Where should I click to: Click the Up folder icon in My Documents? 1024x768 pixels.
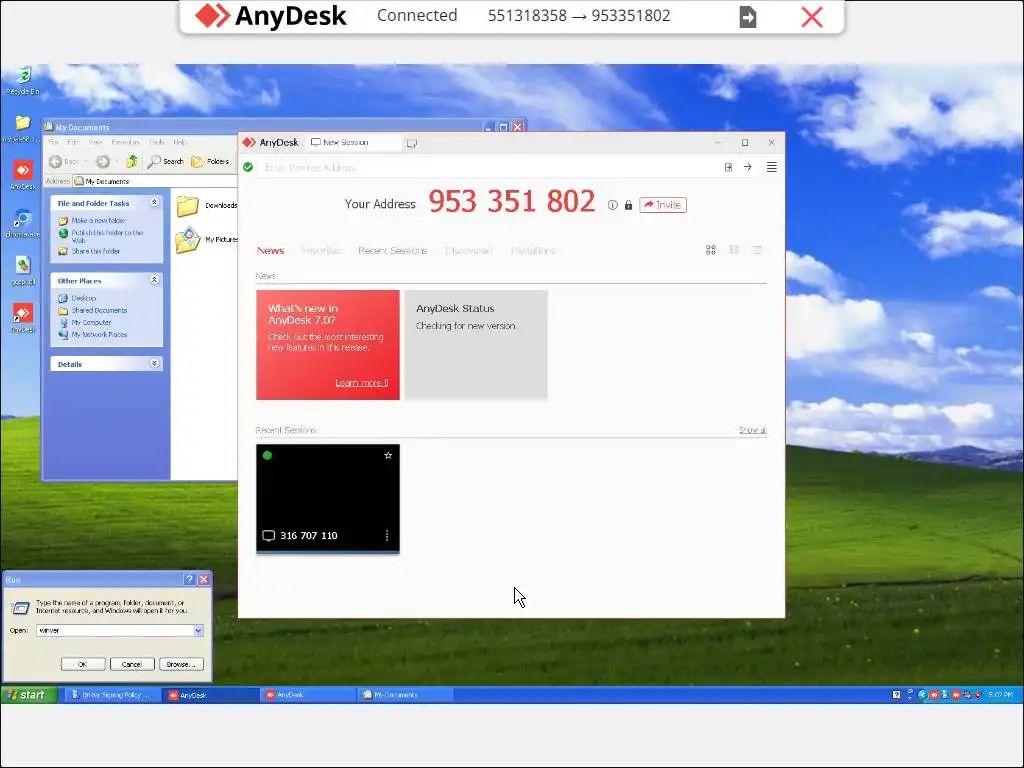coord(132,161)
